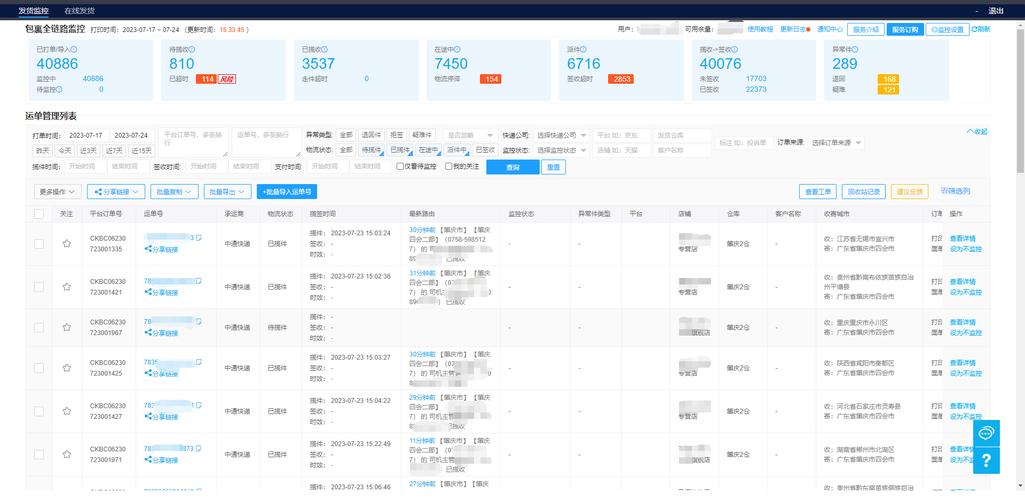
Task: Switch to the 在线发货 tab
Action: tap(78, 10)
